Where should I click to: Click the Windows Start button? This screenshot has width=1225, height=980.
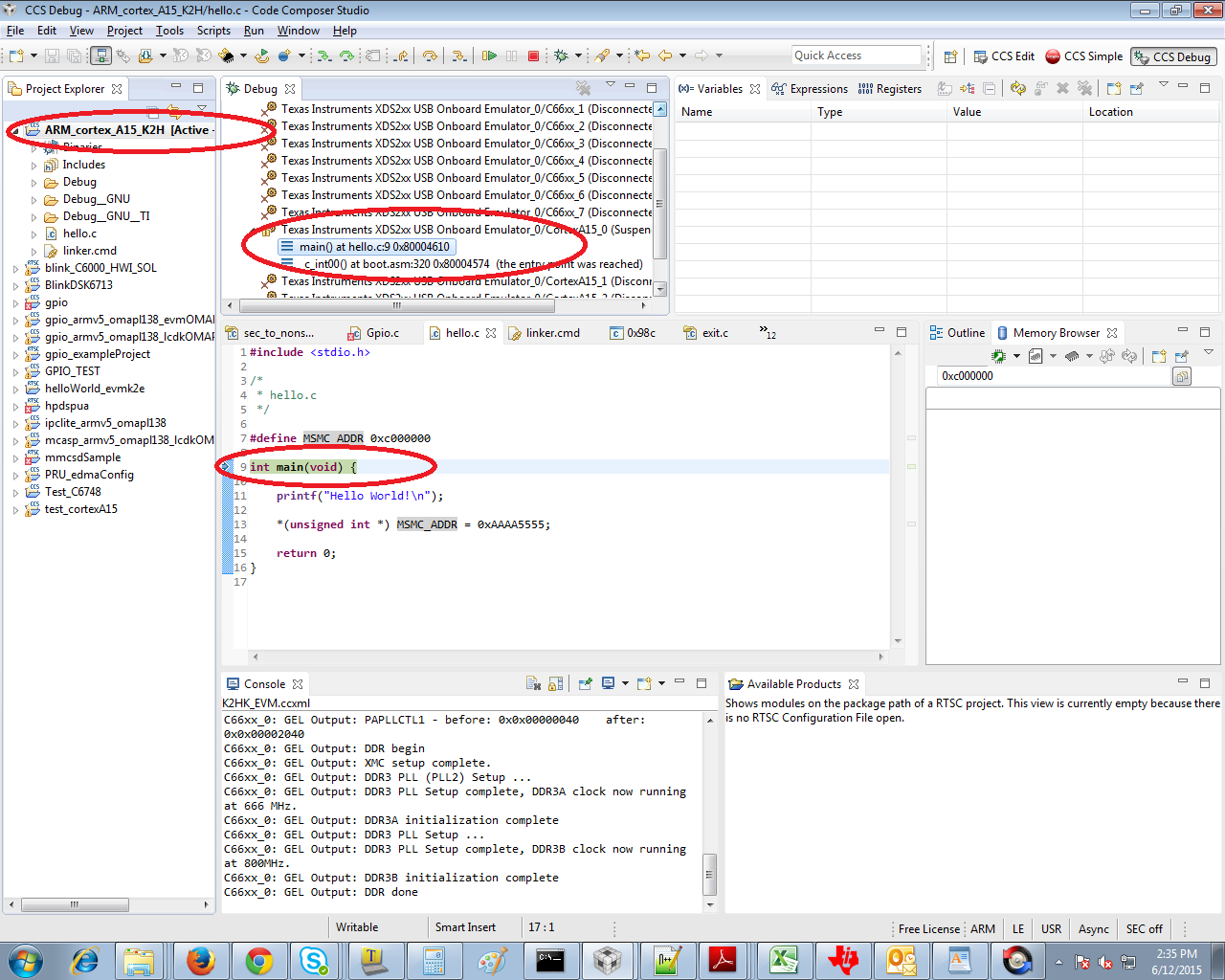tap(25, 960)
